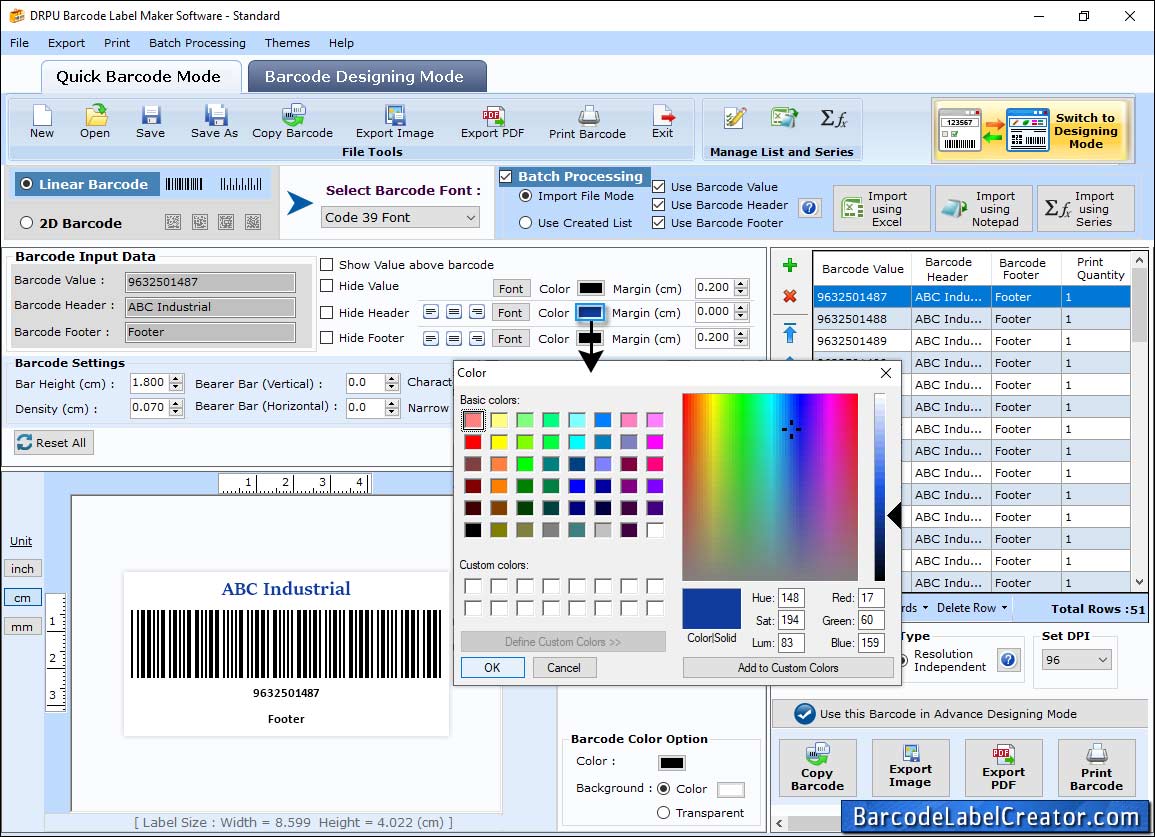This screenshot has width=1155, height=837.
Task: Open the Export menu
Action: [66, 43]
